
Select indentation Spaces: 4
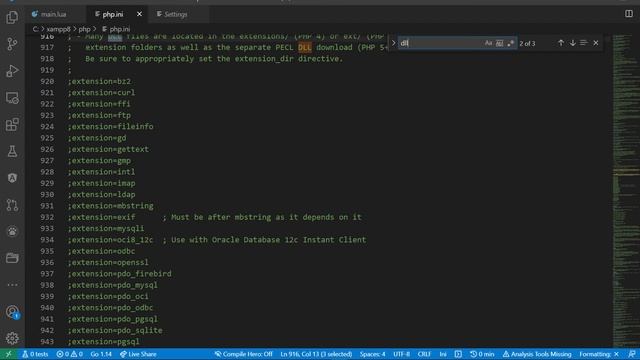tap(372, 354)
